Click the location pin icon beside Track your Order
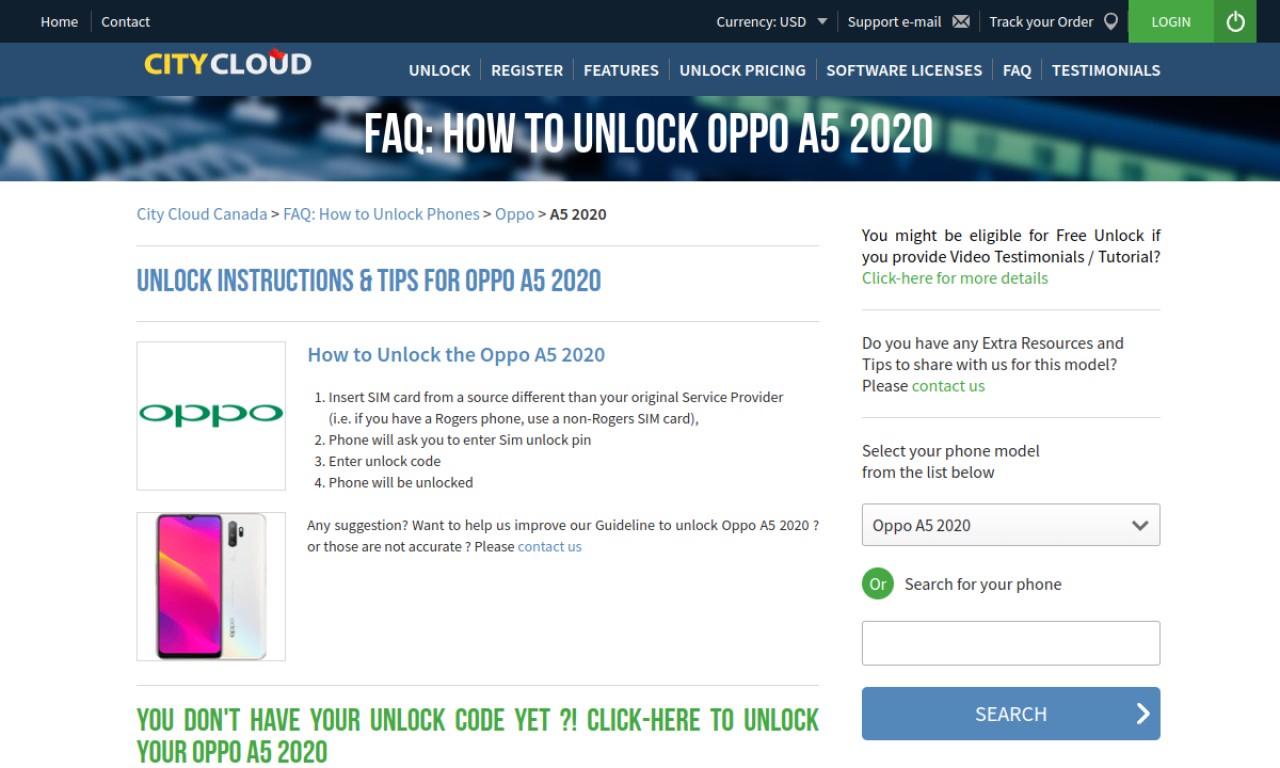Screen dimensions: 1280x768 pos(1111,21)
